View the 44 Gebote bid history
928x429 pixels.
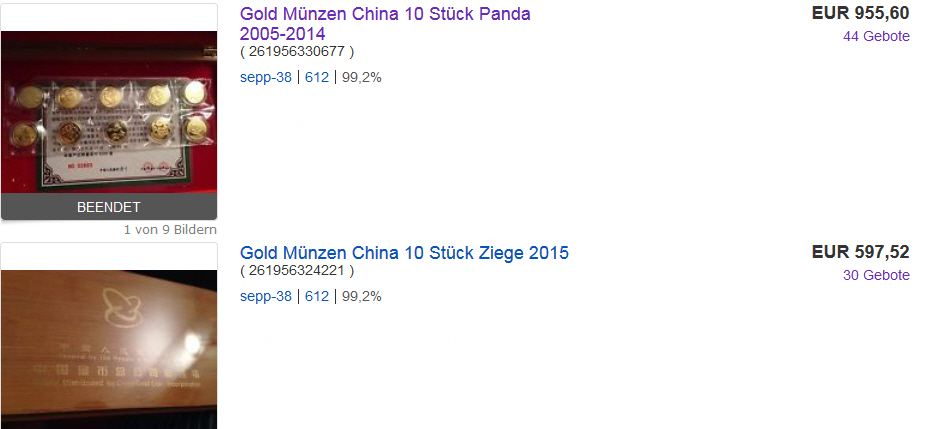coord(876,36)
